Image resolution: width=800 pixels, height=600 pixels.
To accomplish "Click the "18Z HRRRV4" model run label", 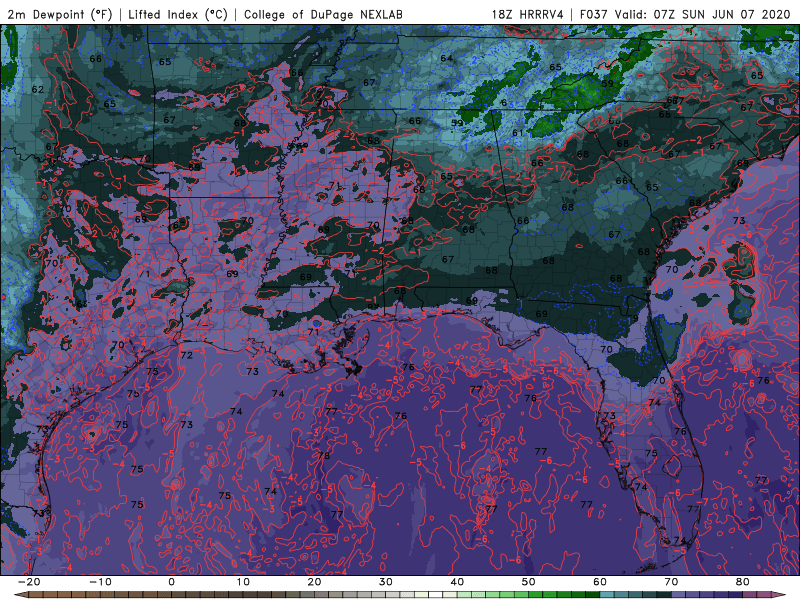I will [x=528, y=14].
